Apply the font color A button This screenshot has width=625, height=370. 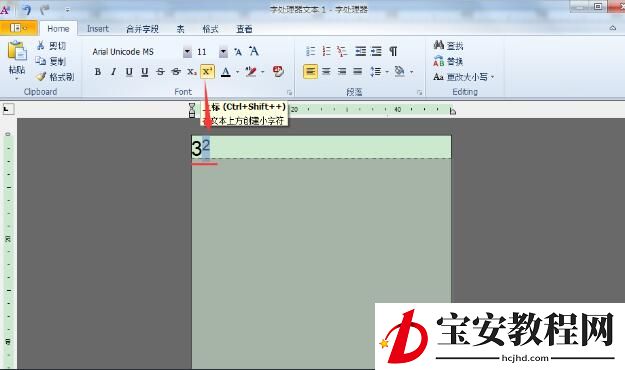tap(226, 72)
